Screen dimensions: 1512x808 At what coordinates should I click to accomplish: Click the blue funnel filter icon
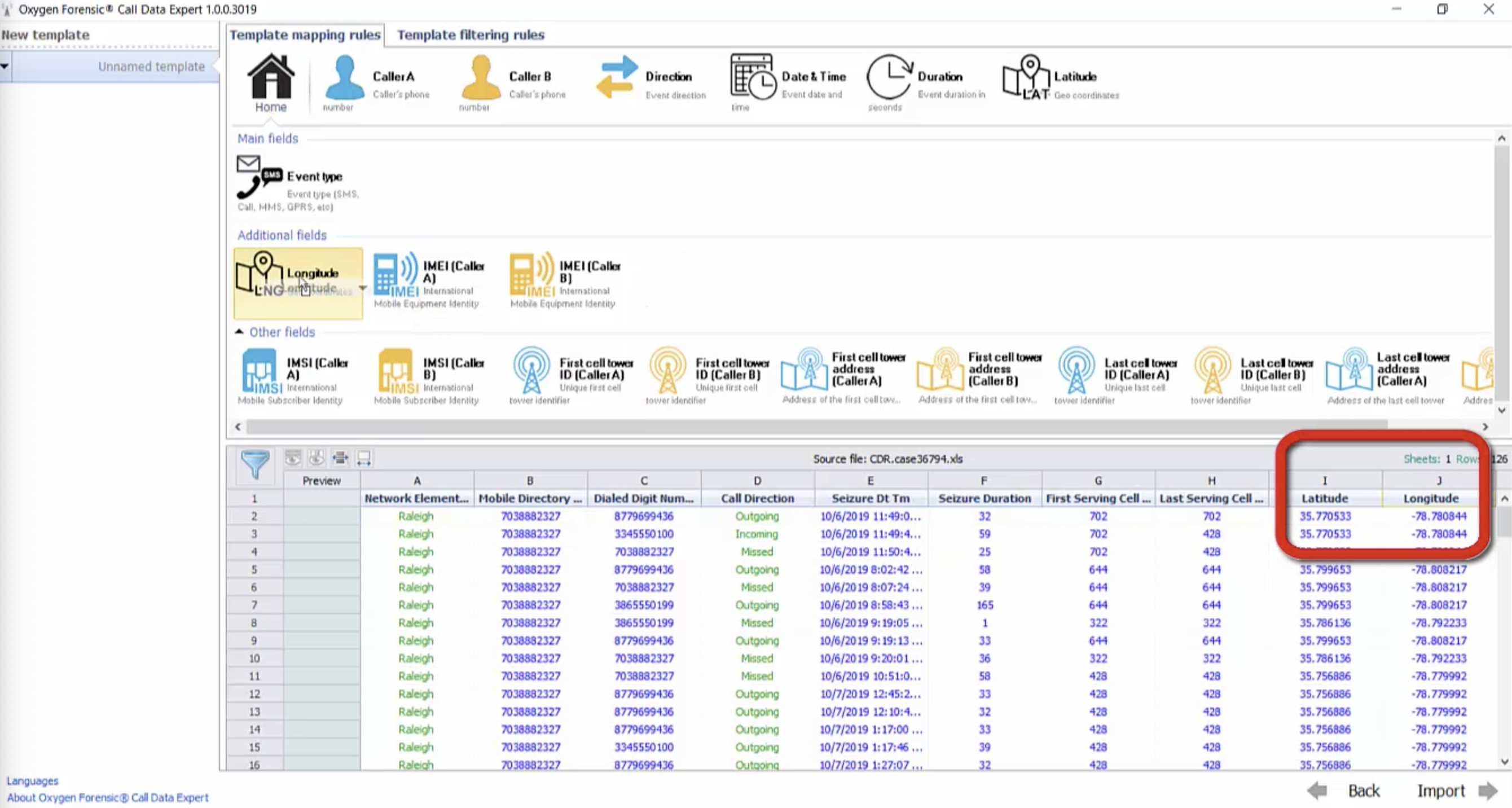tap(256, 463)
